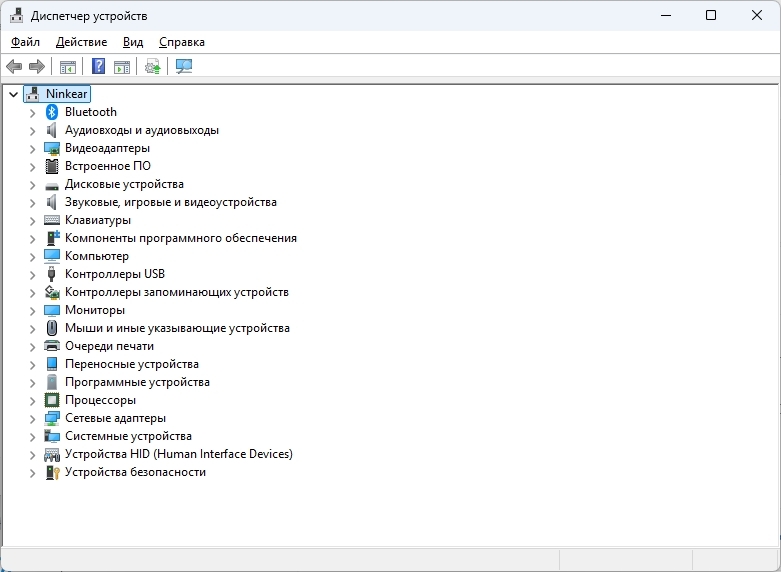Select the Встроенное ПО label
This screenshot has height=572, width=781.
[x=108, y=166]
